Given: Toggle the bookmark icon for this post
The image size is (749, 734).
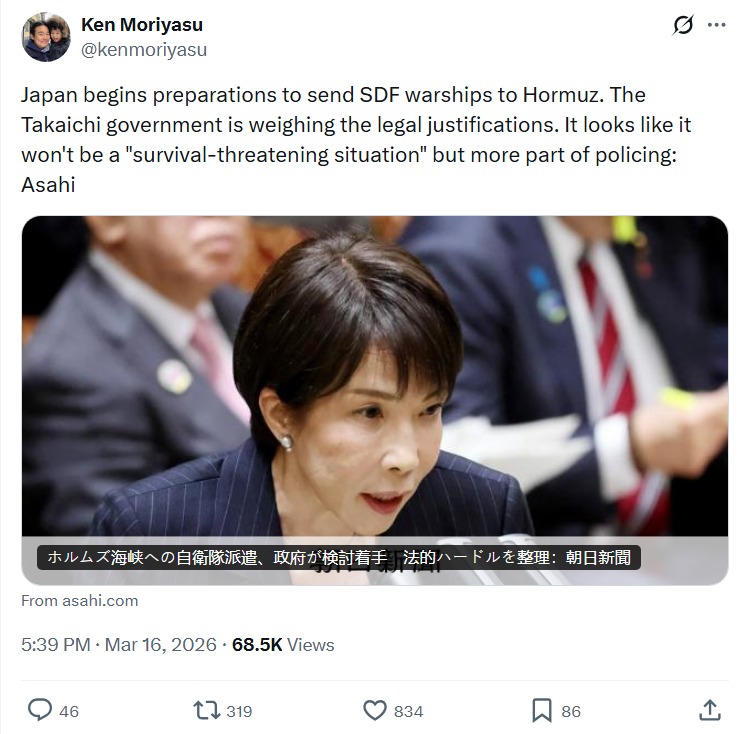Looking at the screenshot, I should pyautogui.click(x=542, y=711).
